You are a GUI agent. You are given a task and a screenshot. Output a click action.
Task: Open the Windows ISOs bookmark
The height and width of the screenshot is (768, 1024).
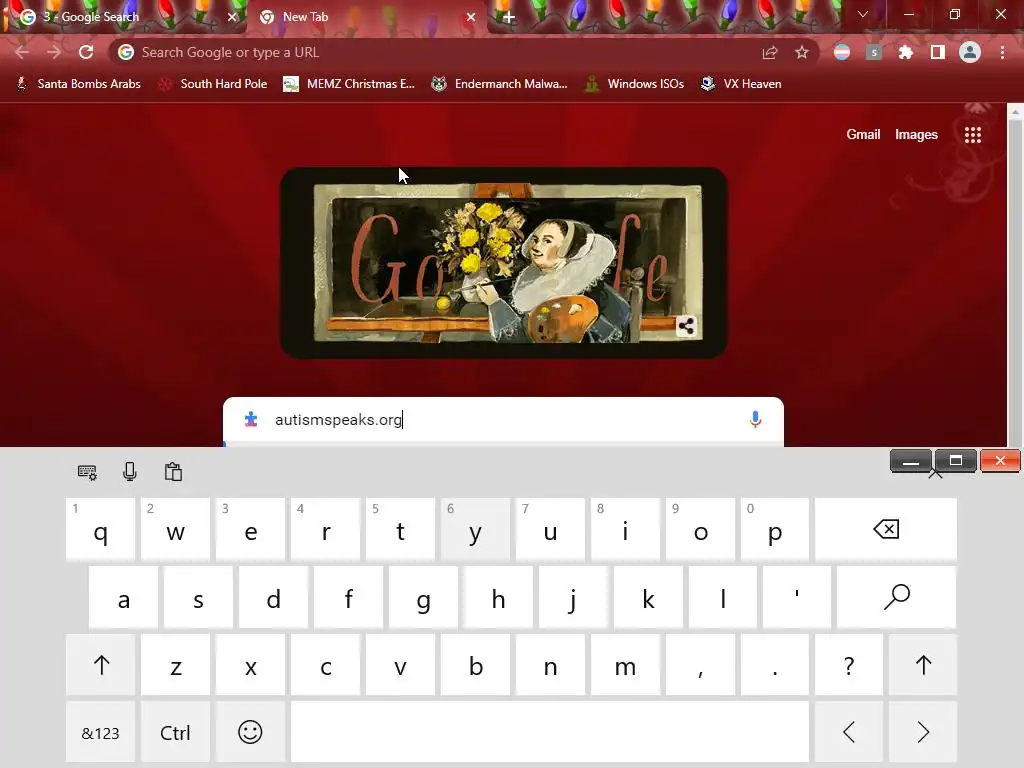coord(634,84)
